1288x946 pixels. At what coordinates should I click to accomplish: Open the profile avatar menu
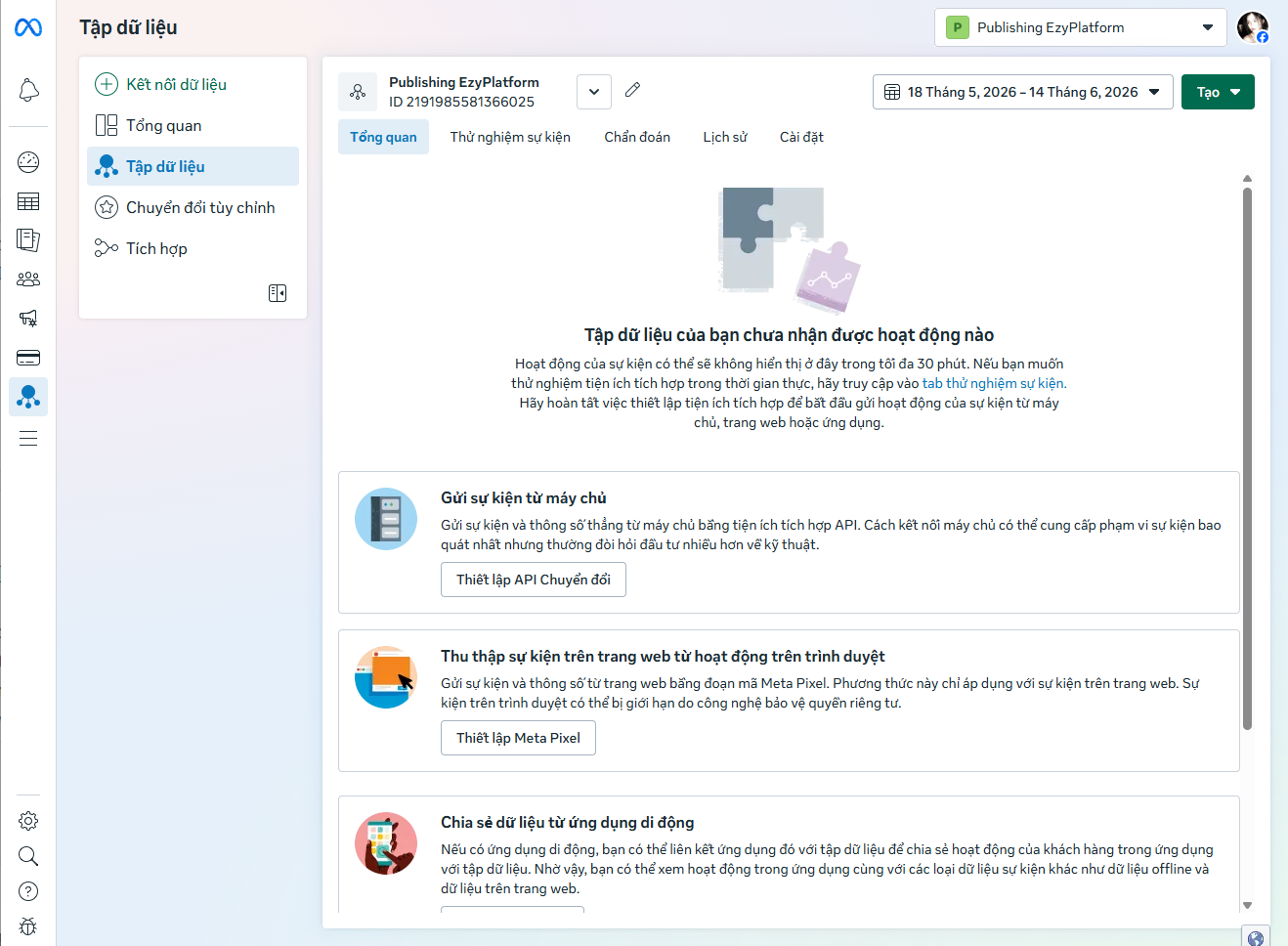point(1253,27)
